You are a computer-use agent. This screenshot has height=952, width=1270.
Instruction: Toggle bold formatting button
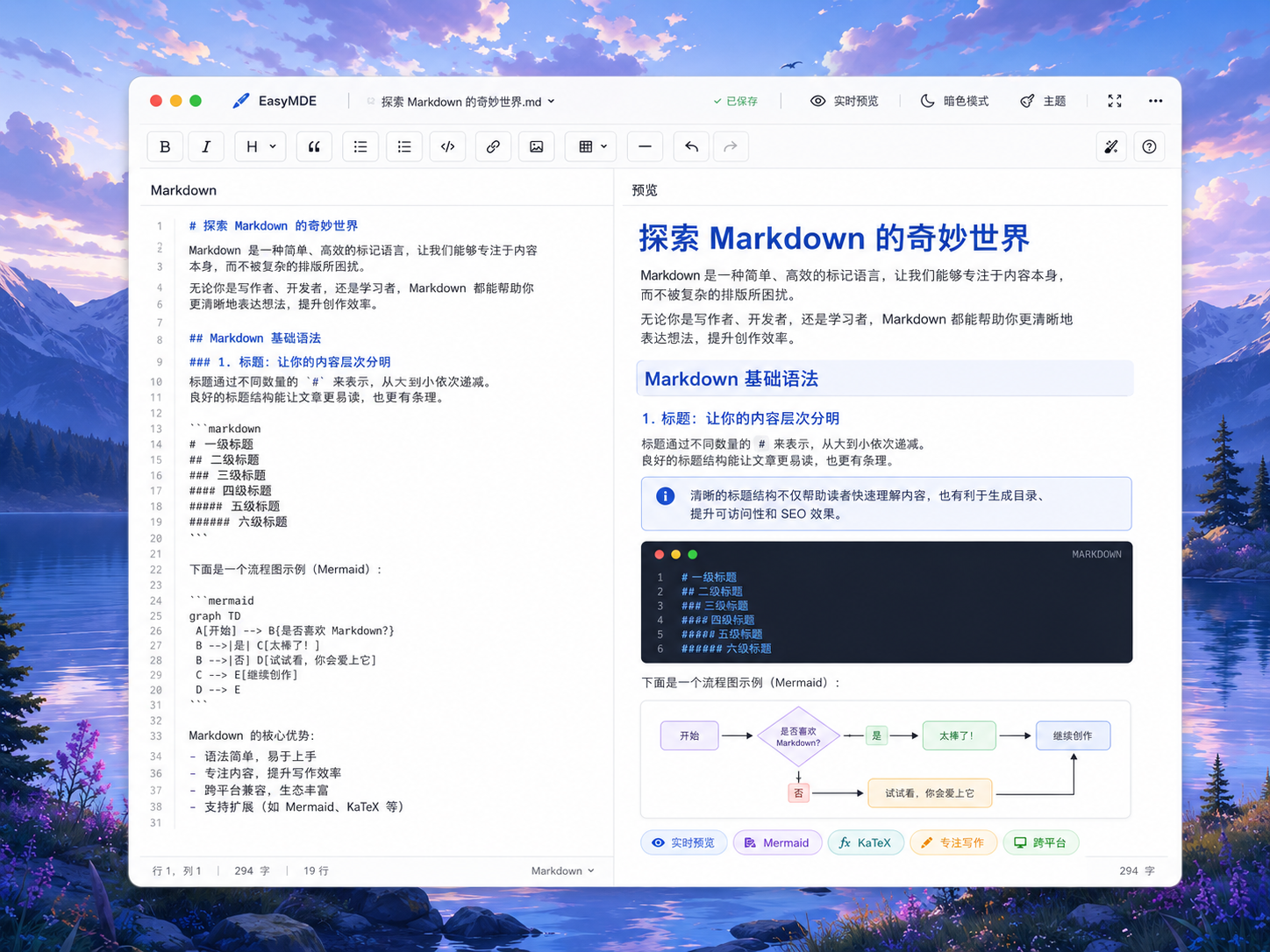point(165,146)
